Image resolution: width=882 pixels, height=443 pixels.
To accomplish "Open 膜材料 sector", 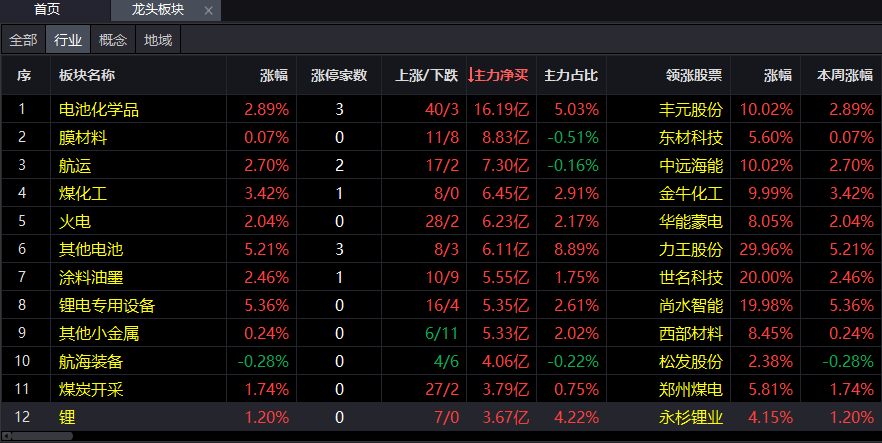I will point(83,137).
